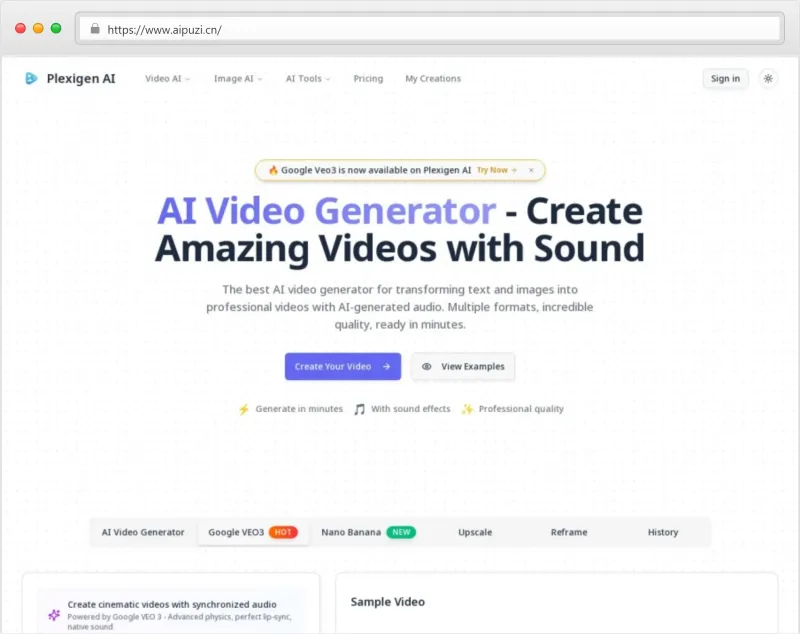Open My Creations page
Viewport: 800px width, 634px height.
433,79
